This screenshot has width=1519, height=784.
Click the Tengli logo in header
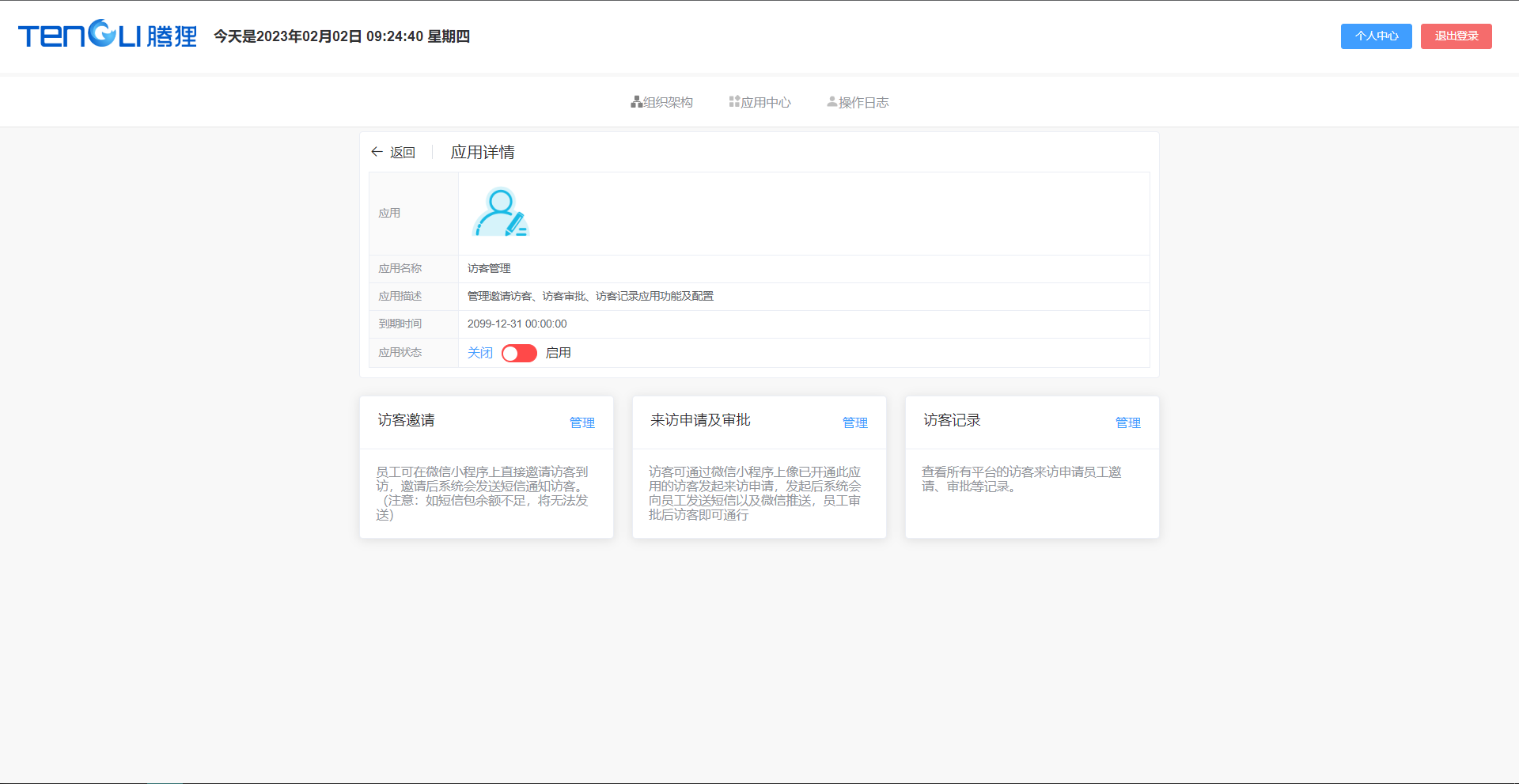pyautogui.click(x=108, y=34)
